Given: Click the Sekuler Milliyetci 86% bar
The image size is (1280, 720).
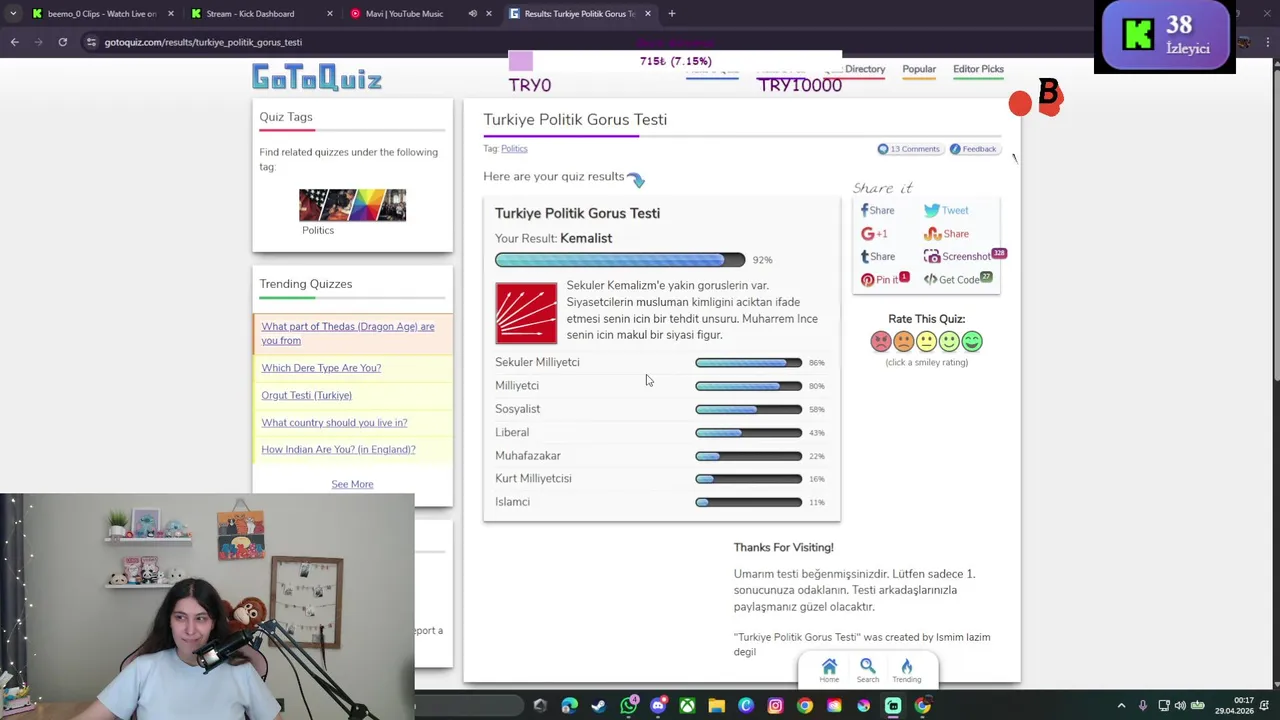Looking at the screenshot, I should point(748,362).
